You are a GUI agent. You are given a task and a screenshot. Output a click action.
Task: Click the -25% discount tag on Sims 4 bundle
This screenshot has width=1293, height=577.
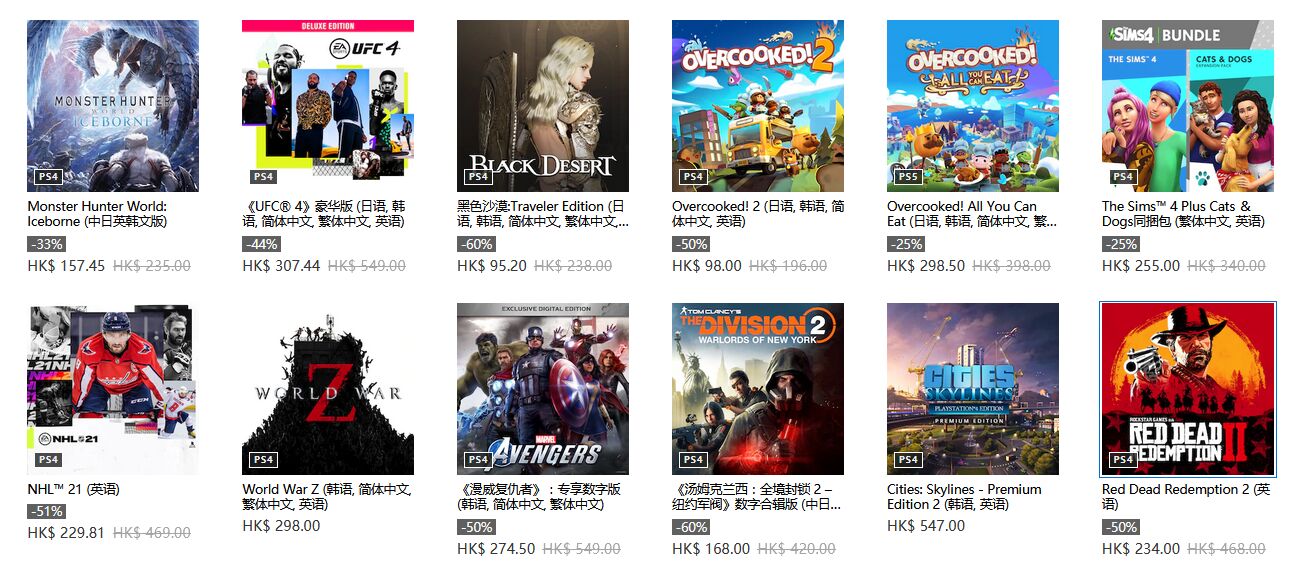click(1121, 244)
